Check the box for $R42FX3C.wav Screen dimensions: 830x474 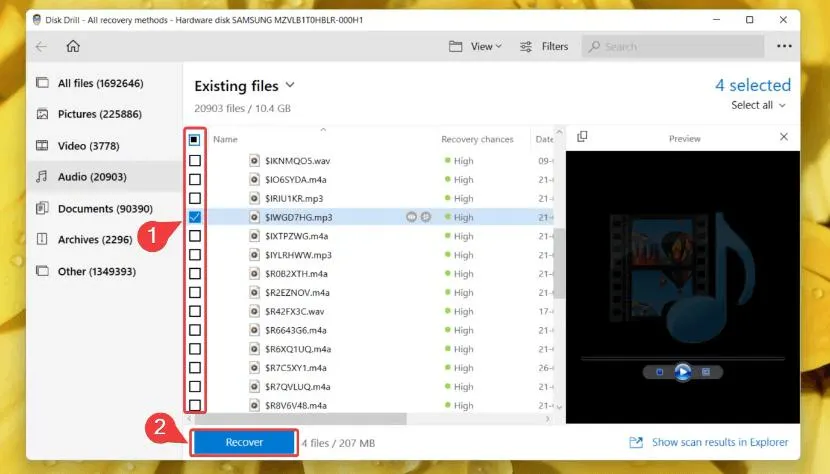tap(195, 311)
